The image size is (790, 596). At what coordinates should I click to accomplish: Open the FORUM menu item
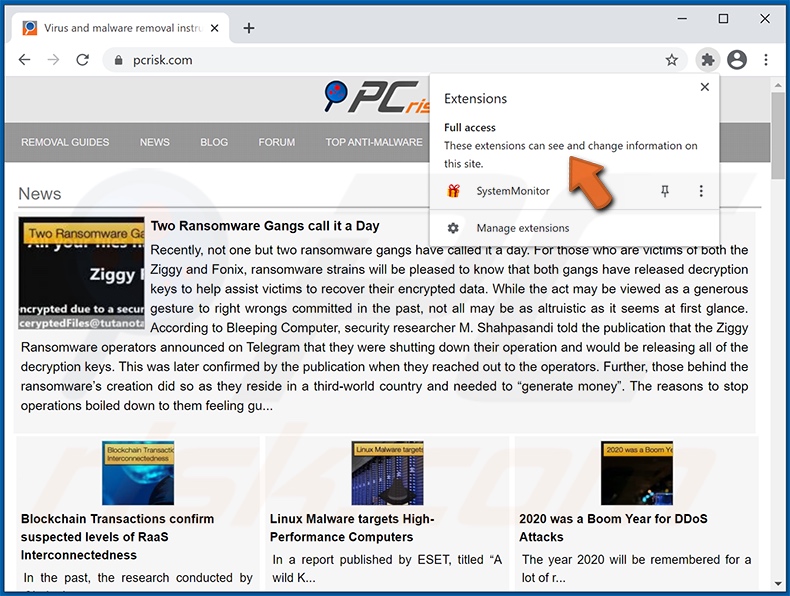tap(277, 143)
